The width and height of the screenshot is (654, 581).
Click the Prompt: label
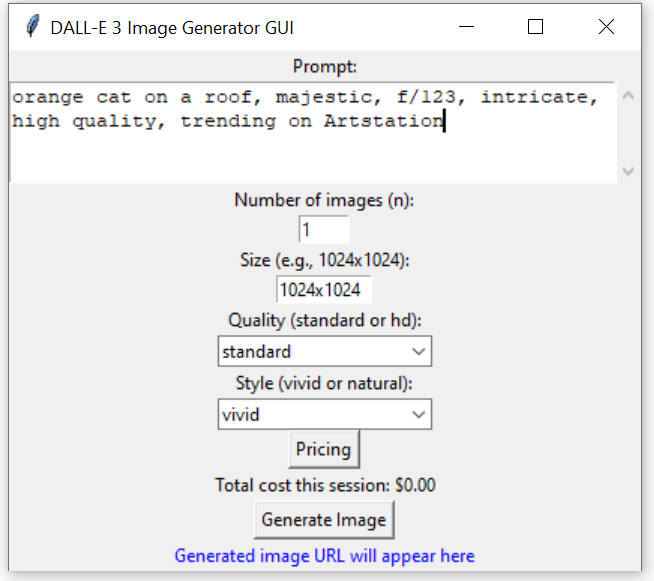point(325,66)
